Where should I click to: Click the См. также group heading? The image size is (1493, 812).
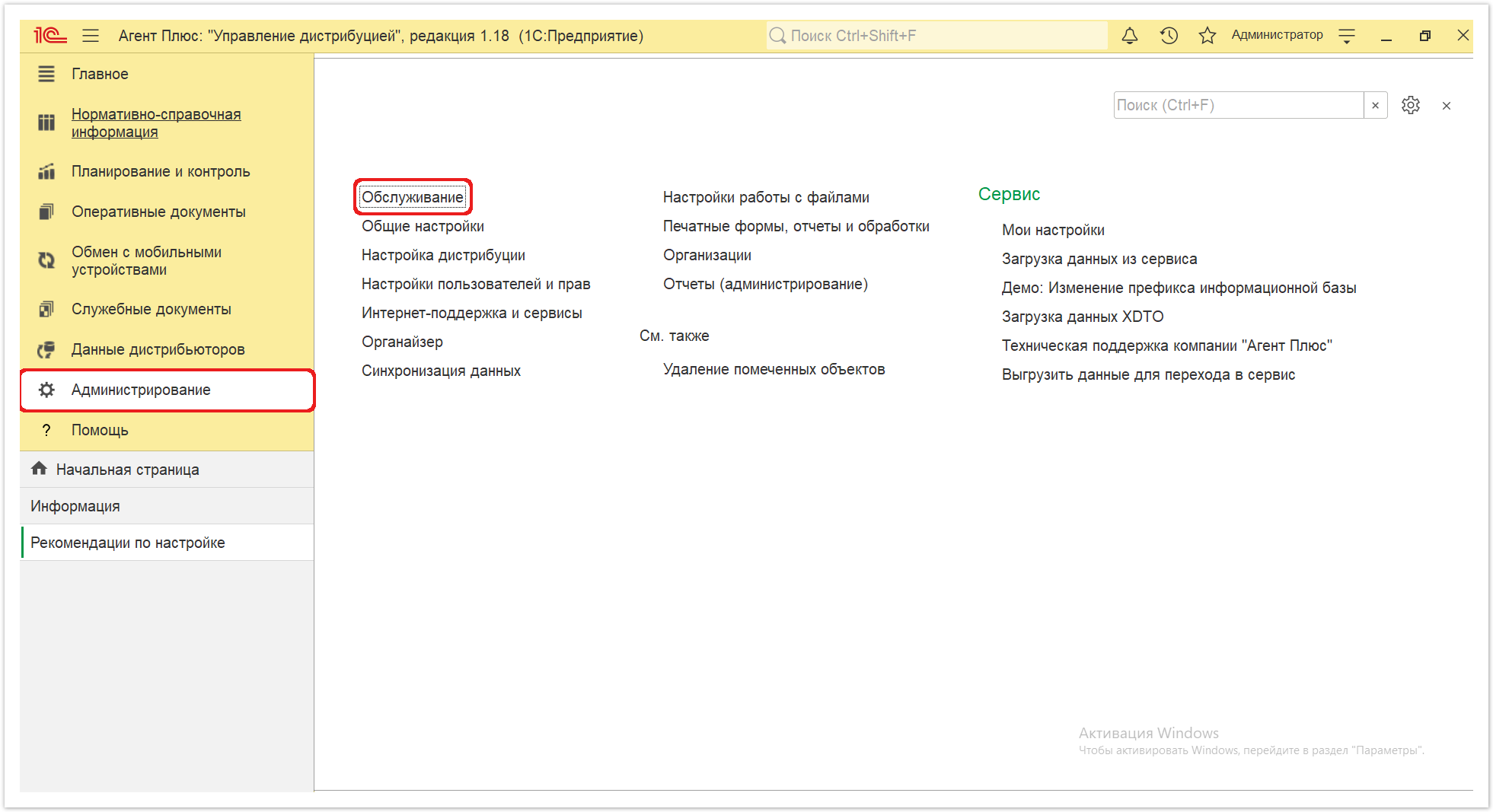click(x=674, y=336)
